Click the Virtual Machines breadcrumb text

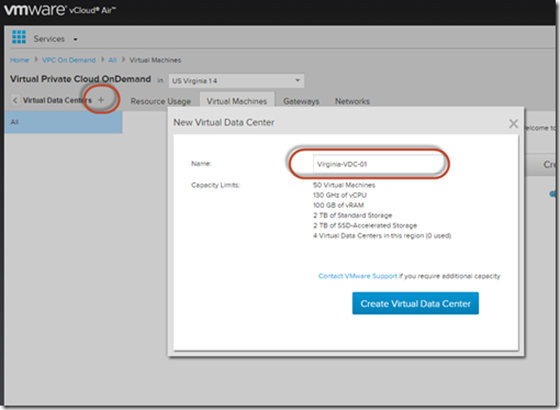pyautogui.click(x=155, y=60)
